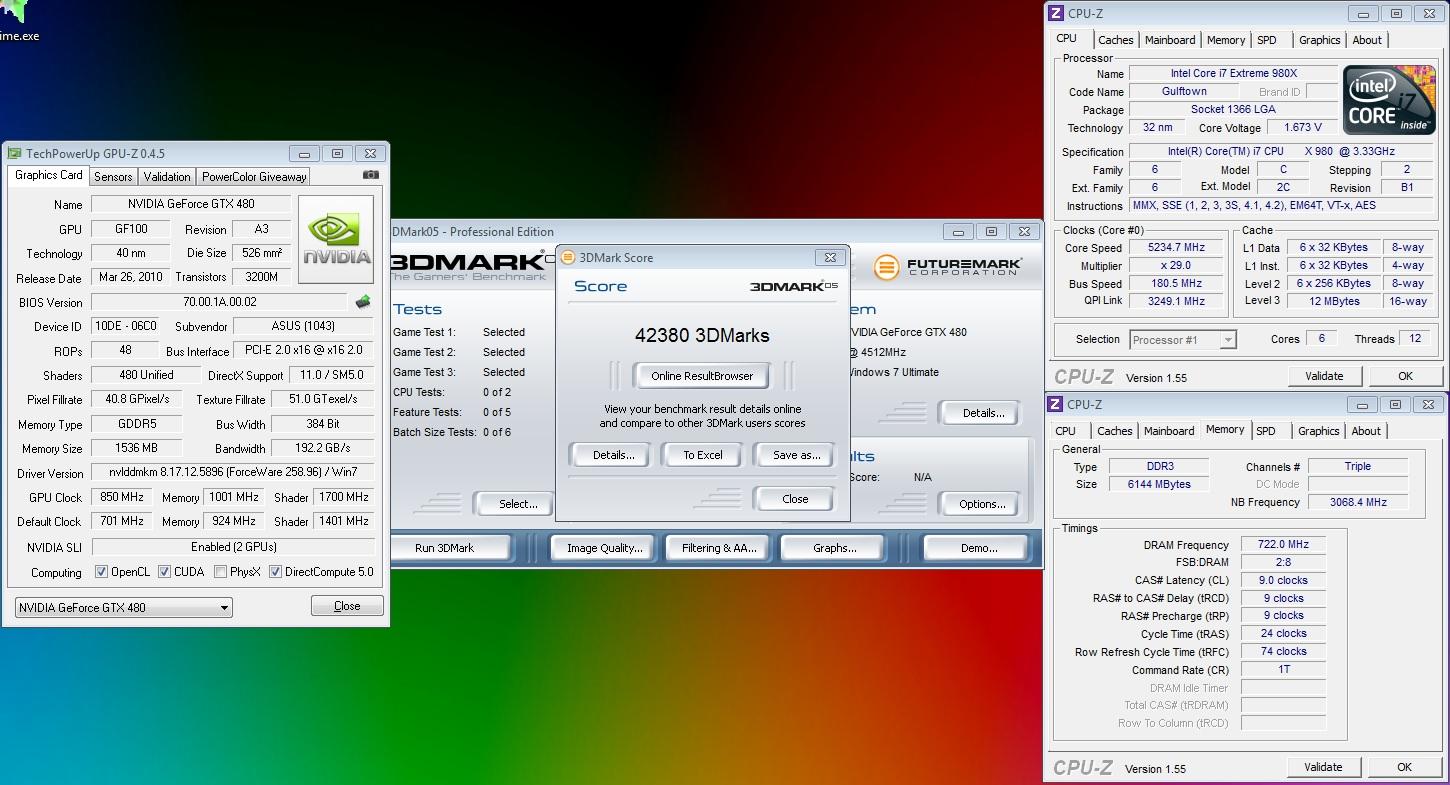This screenshot has width=1450, height=785.
Task: Click the 42380 3DMarks score text
Action: (702, 335)
